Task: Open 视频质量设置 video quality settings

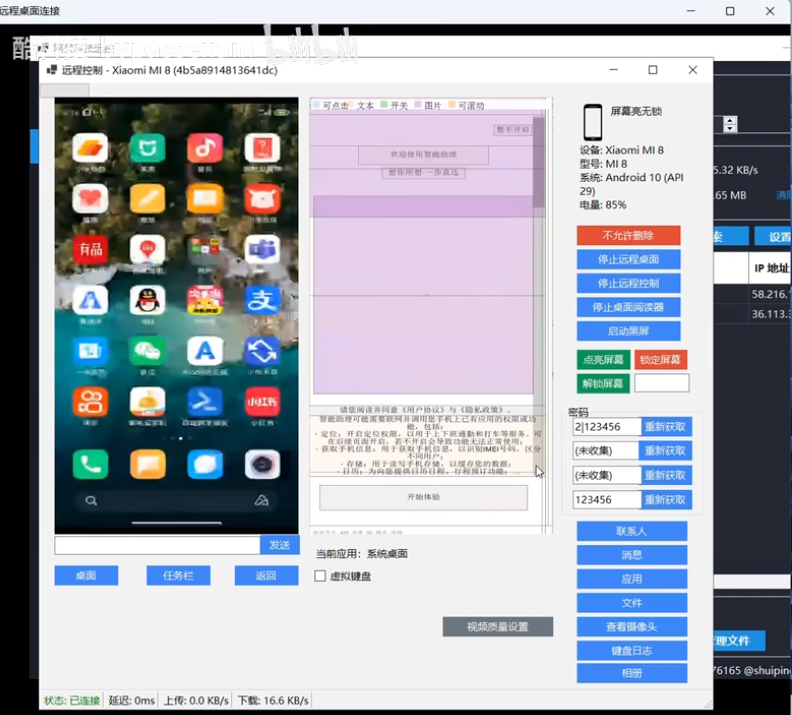Action: point(497,627)
